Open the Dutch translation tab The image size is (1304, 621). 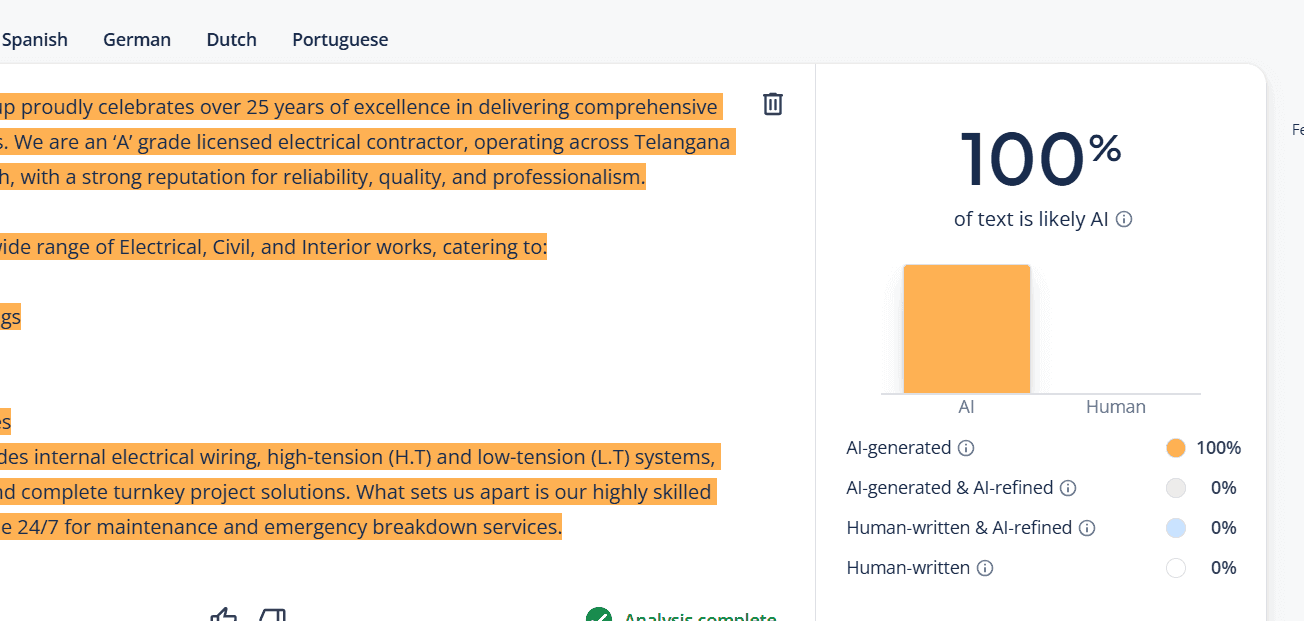pos(231,39)
